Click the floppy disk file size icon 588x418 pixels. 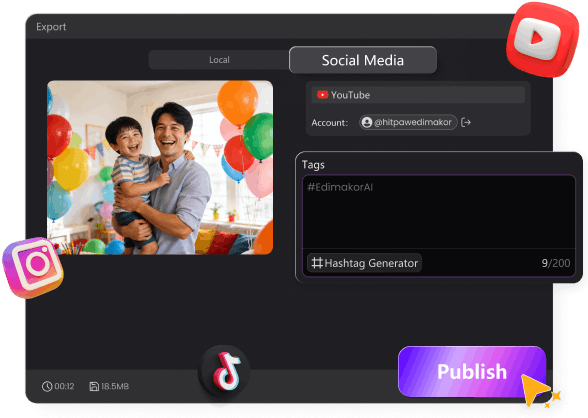click(x=94, y=386)
